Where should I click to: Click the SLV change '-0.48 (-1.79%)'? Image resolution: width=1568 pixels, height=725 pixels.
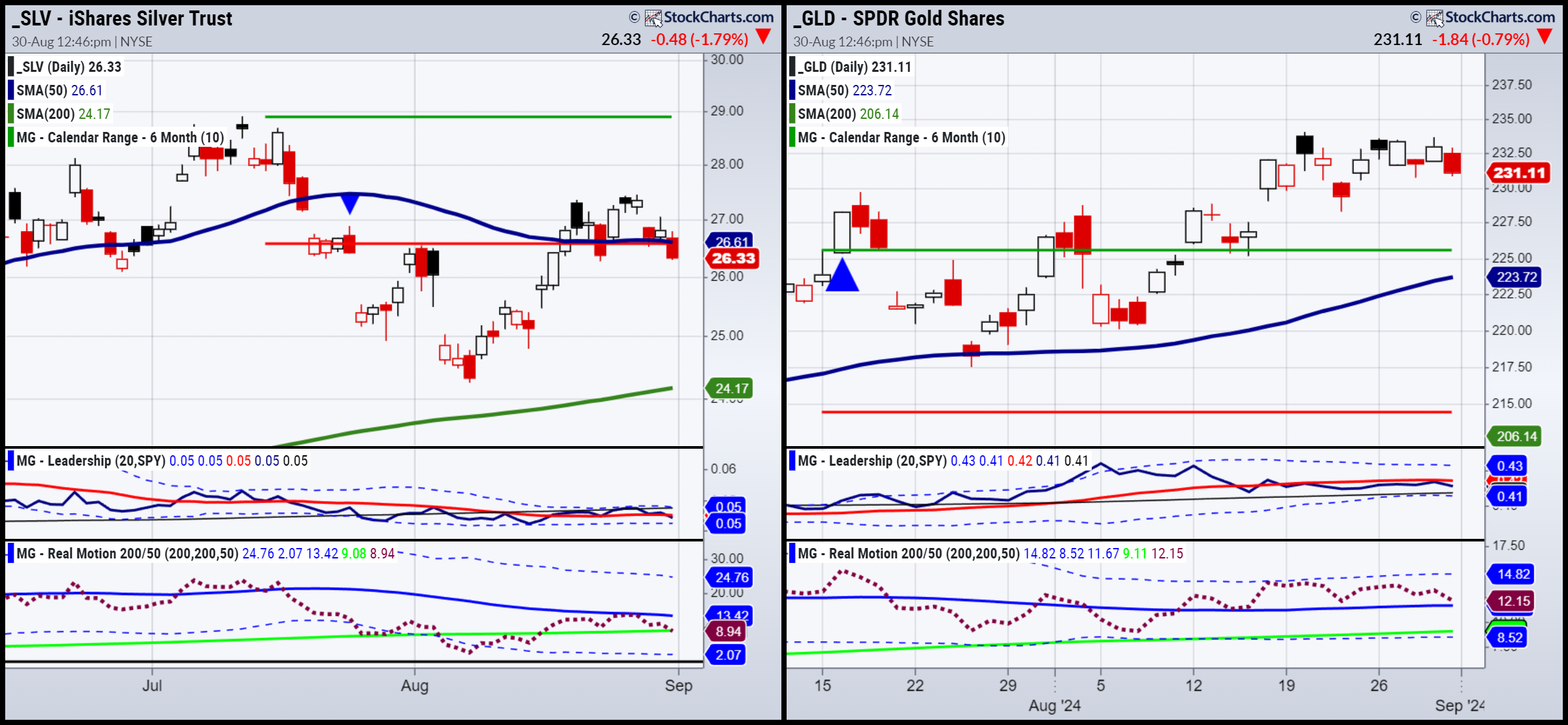[x=699, y=39]
